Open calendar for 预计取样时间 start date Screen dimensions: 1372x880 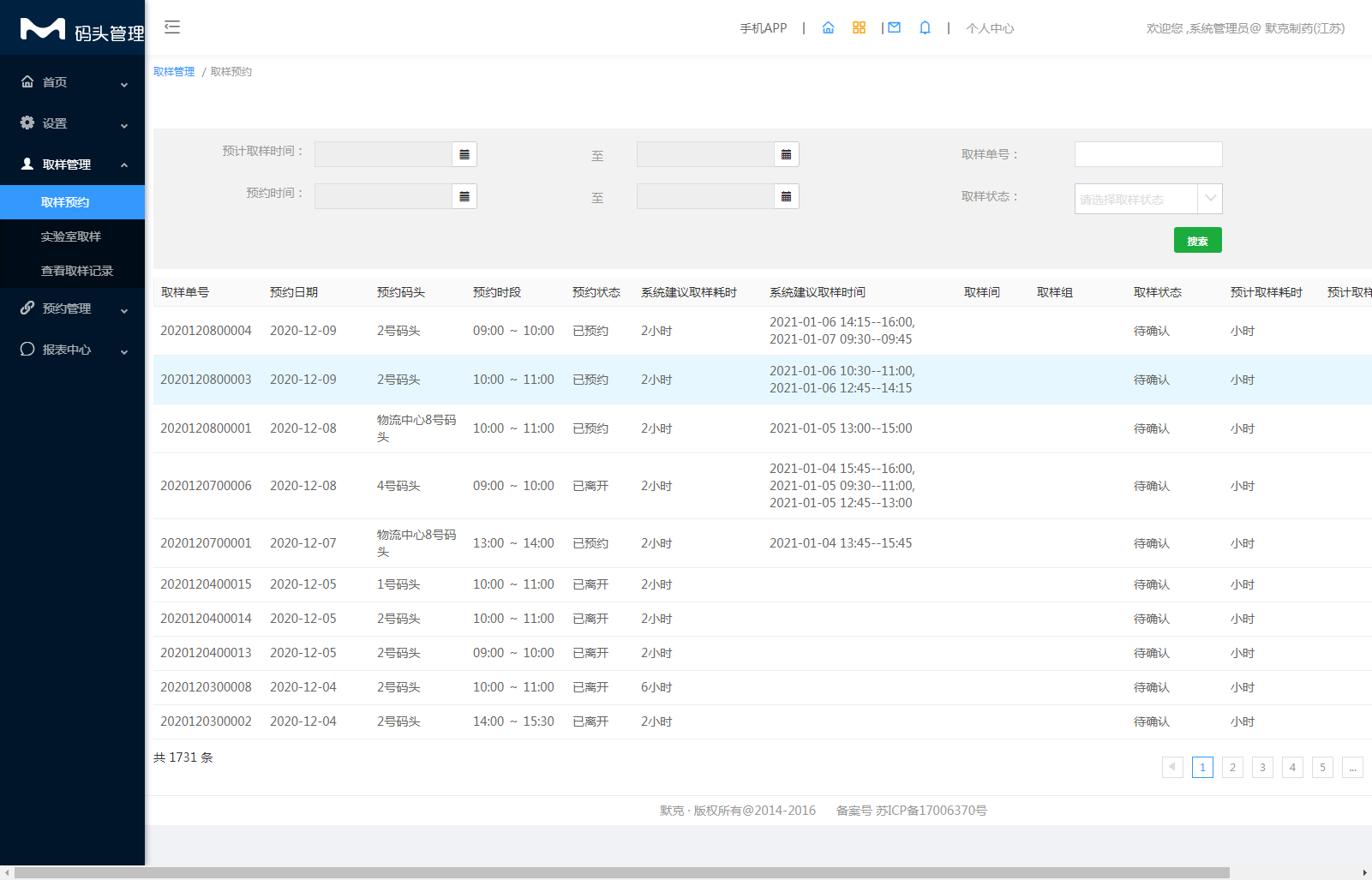click(464, 154)
